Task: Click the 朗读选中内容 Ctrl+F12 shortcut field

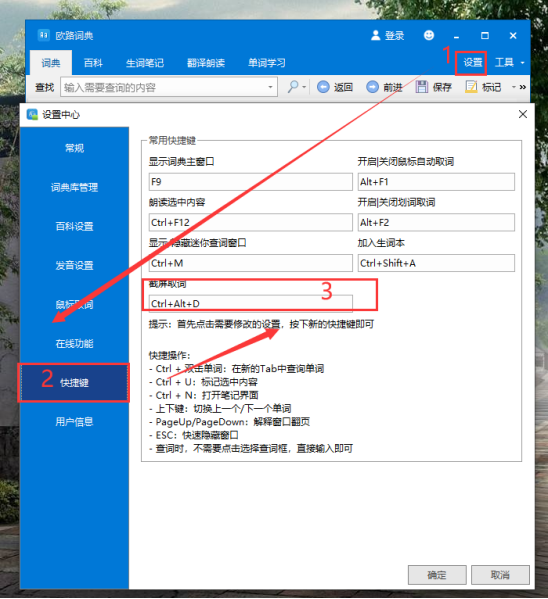Action: 250,222
